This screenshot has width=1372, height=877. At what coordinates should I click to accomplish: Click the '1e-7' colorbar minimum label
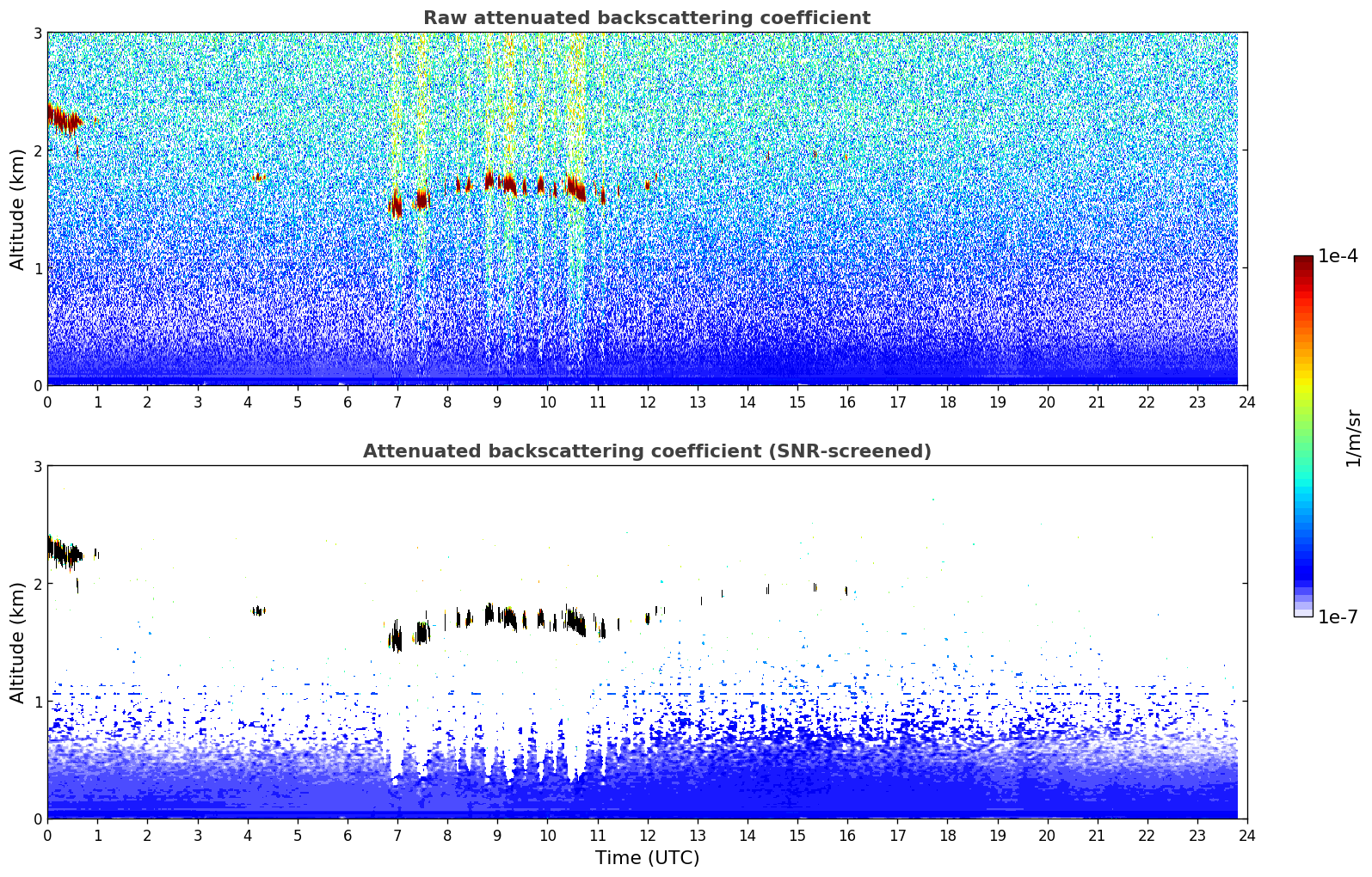pyautogui.click(x=1338, y=617)
